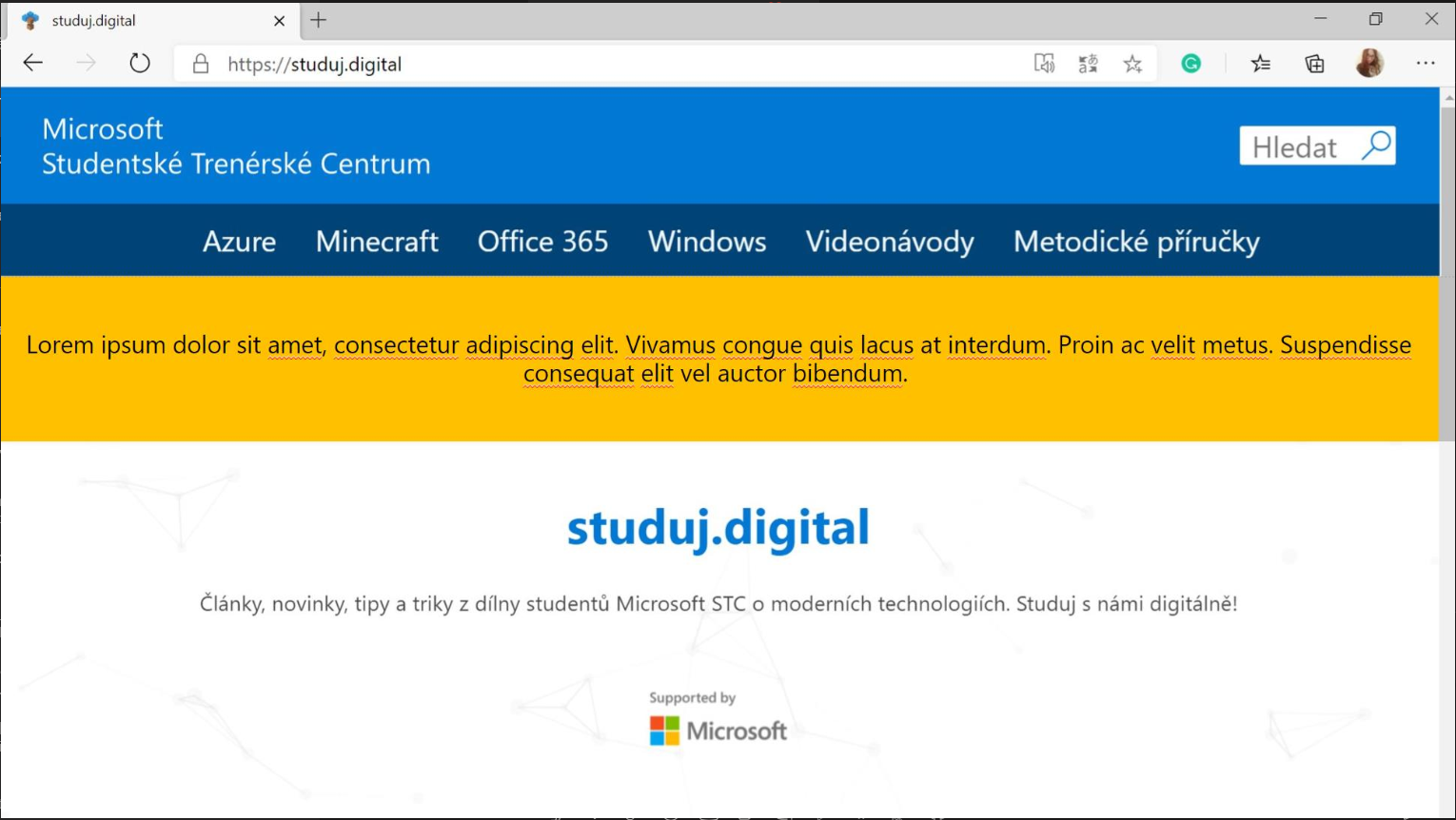
Task: Run a search with the magnifier icon
Action: click(1376, 145)
